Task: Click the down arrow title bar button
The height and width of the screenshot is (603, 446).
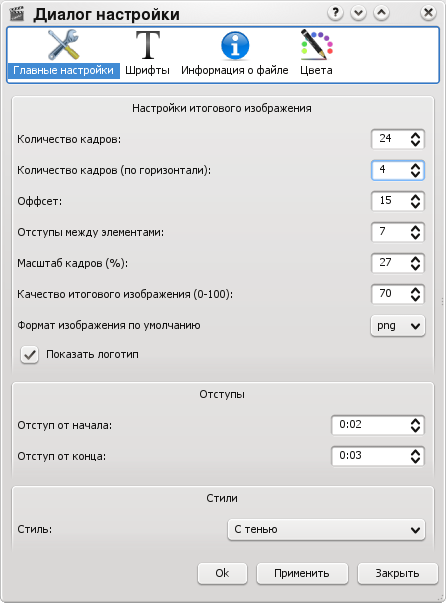Action: tap(358, 13)
